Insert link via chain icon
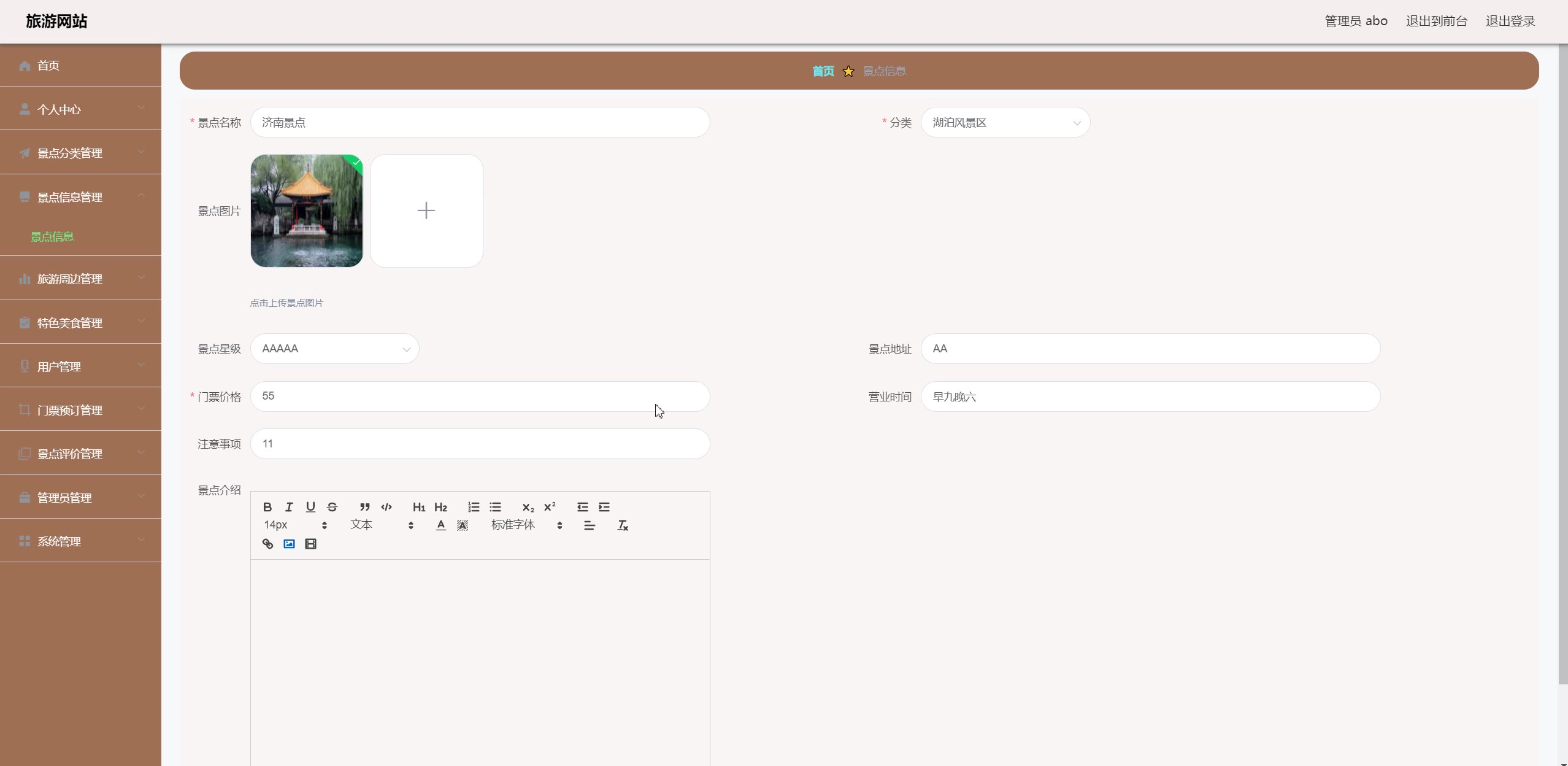This screenshot has height=766, width=1568. (x=267, y=544)
